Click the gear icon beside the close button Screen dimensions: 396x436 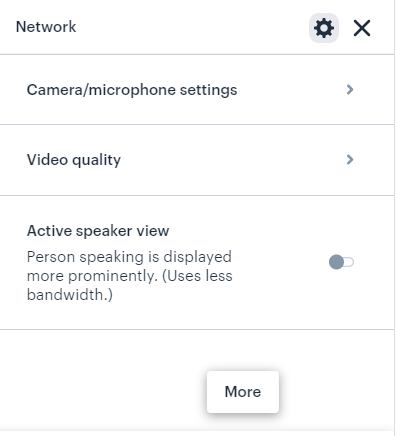324,28
